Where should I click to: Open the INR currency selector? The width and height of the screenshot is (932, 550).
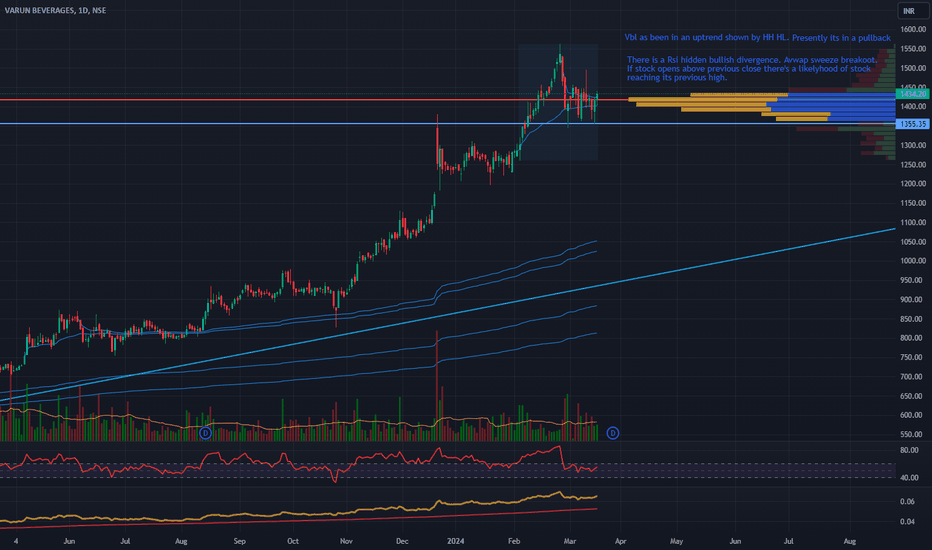pos(912,11)
